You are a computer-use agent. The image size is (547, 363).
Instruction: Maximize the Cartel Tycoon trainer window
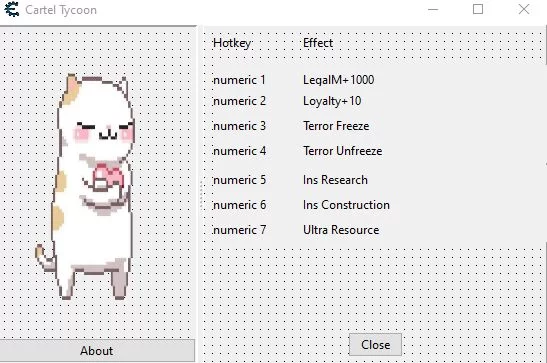pyautogui.click(x=478, y=9)
